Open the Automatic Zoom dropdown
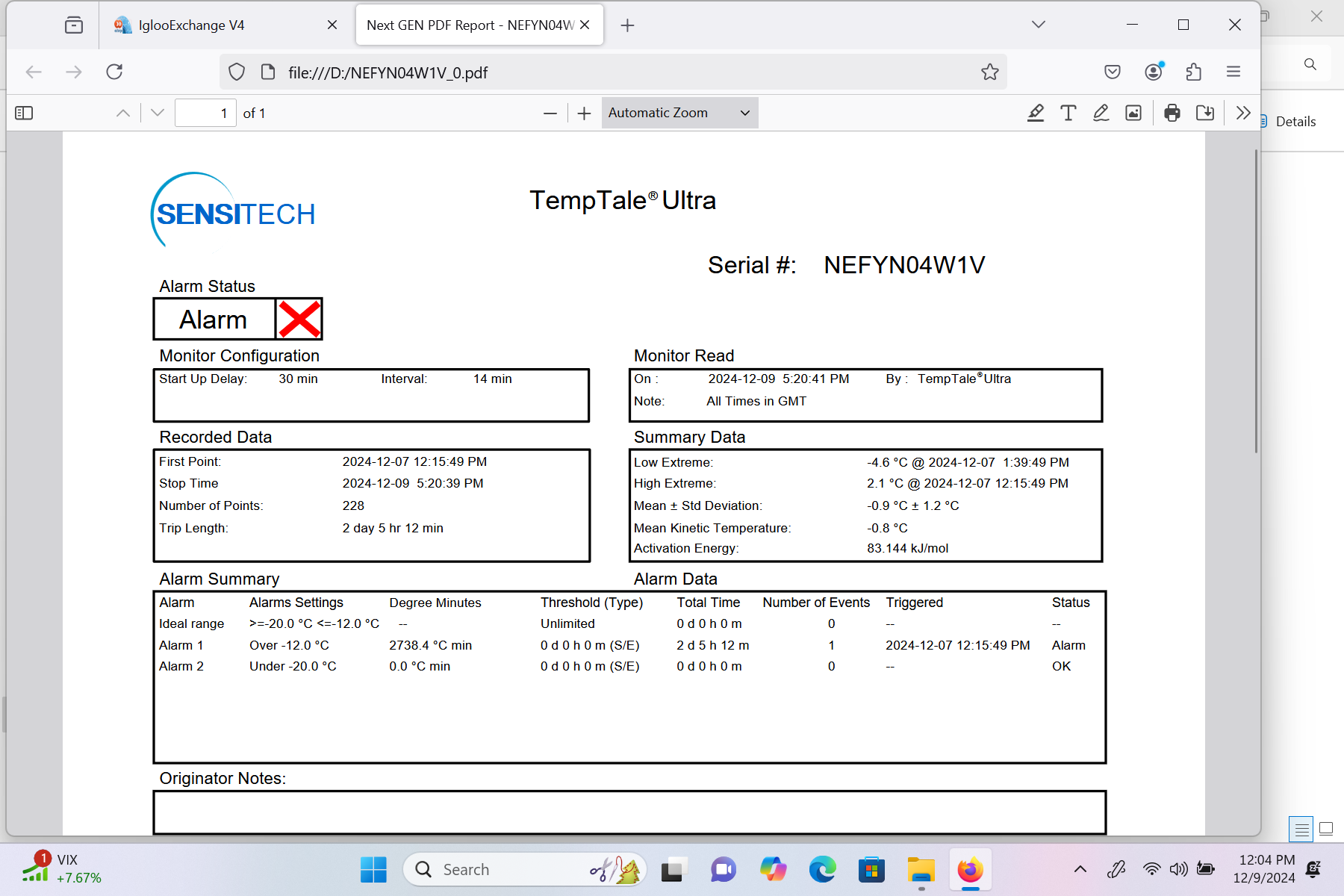Screen dimensions: 1344x896 click(x=679, y=113)
